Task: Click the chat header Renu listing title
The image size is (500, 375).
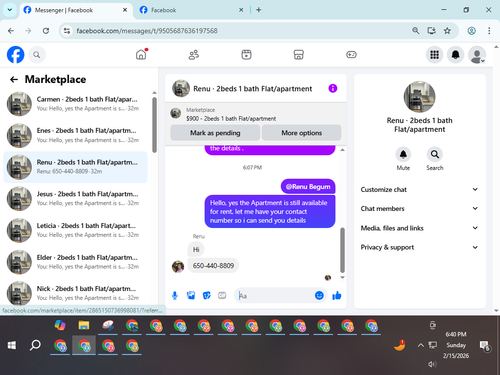Action: pyautogui.click(x=253, y=89)
